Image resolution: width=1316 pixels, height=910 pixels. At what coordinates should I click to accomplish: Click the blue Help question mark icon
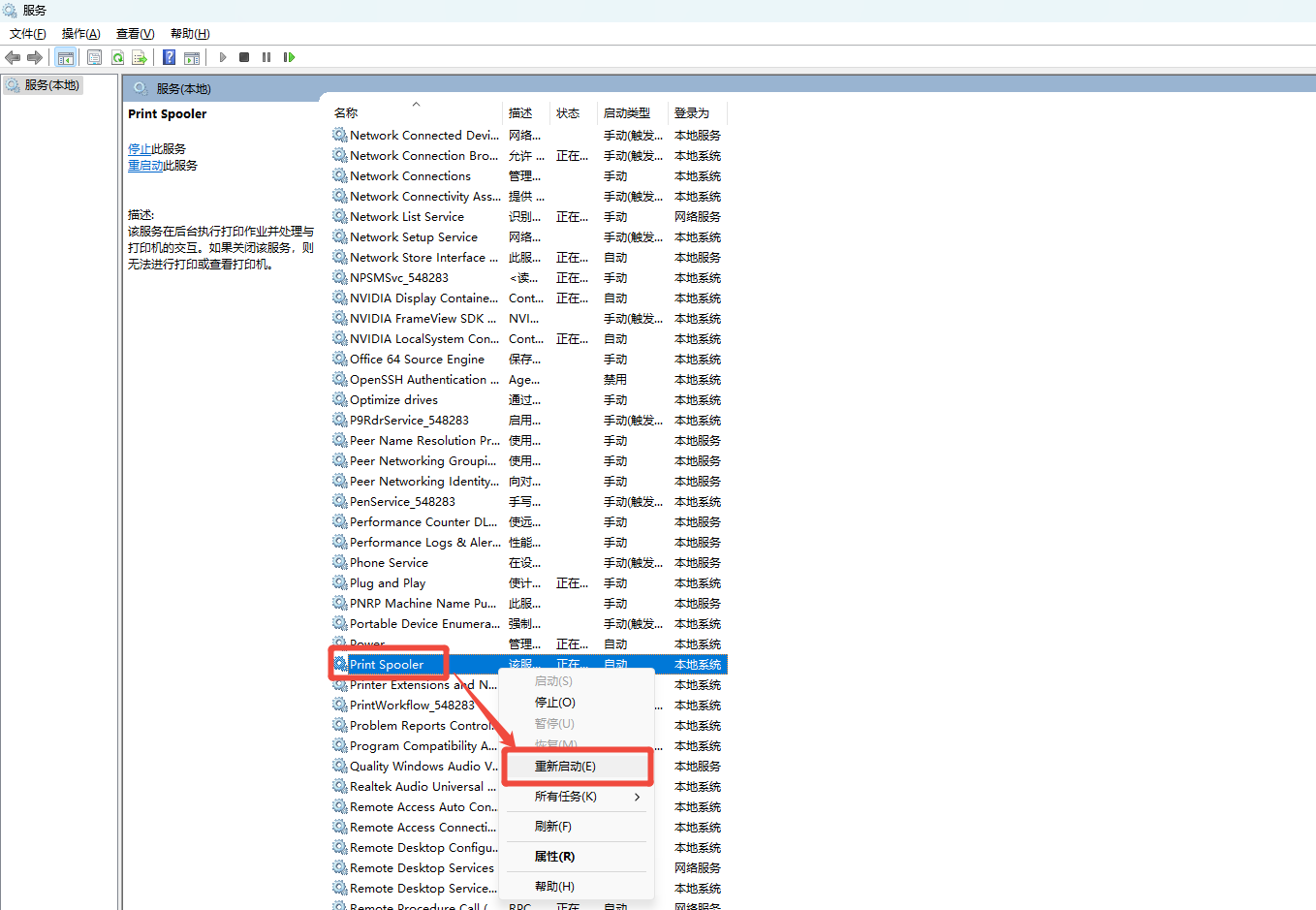[169, 58]
